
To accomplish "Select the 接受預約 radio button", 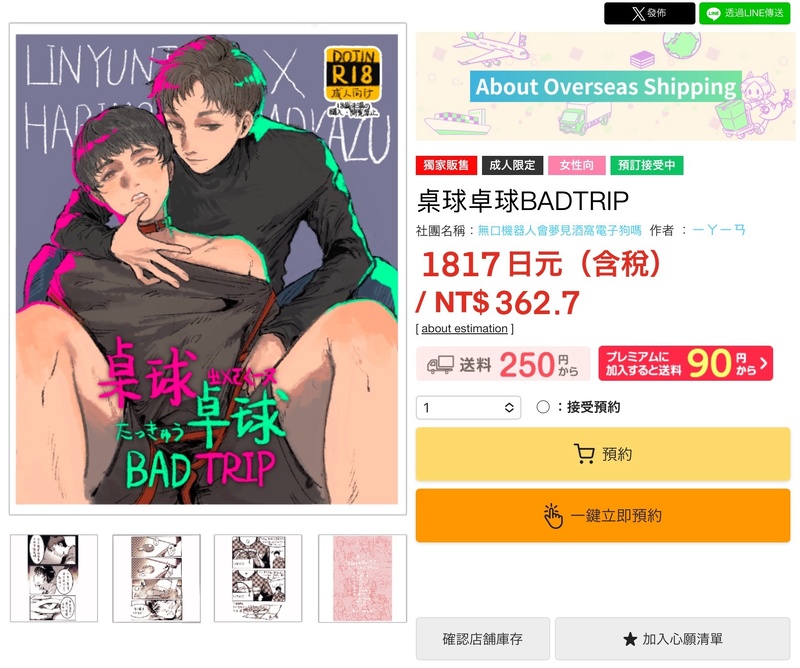I will click(x=543, y=407).
